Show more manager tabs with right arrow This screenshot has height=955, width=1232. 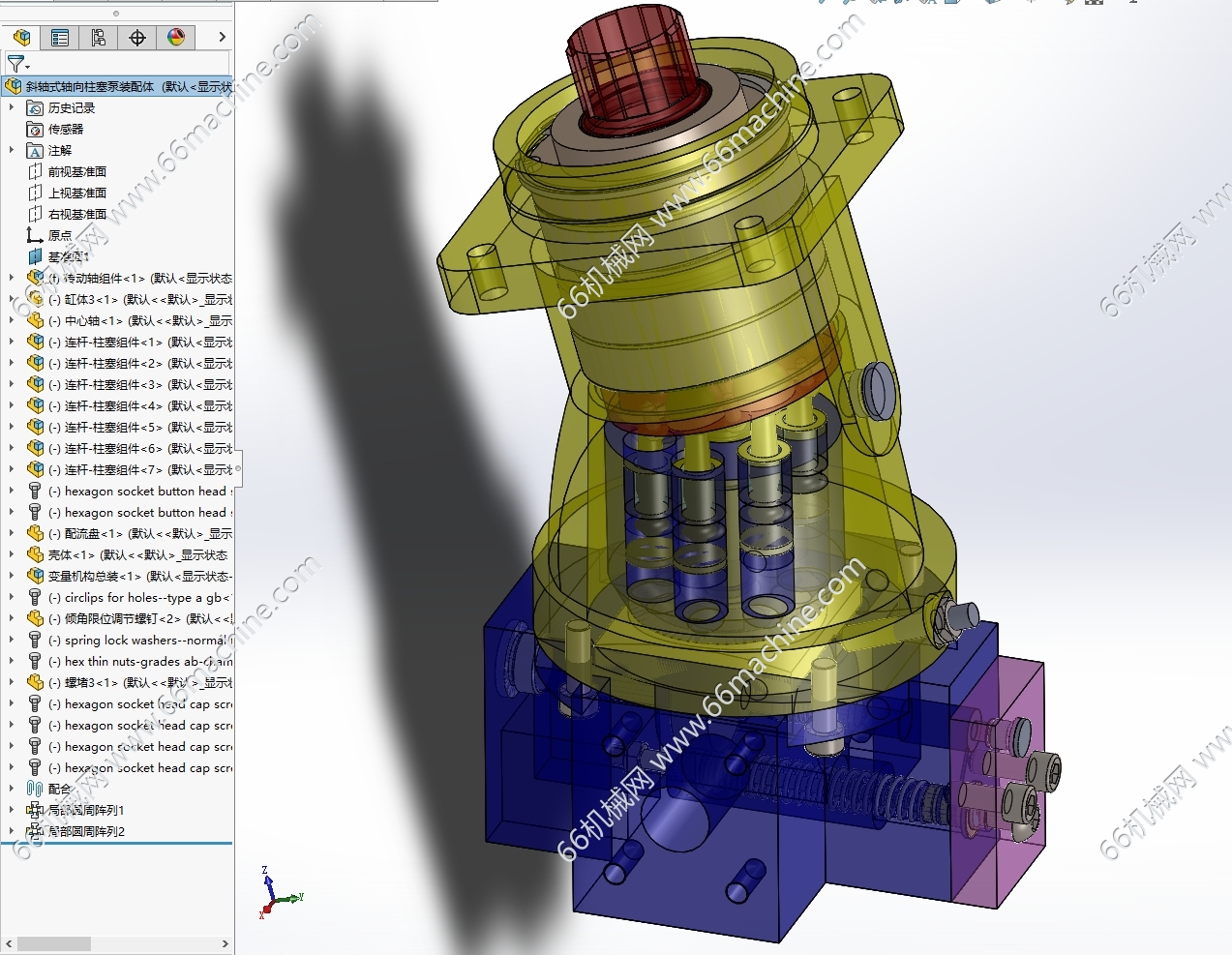click(x=222, y=37)
